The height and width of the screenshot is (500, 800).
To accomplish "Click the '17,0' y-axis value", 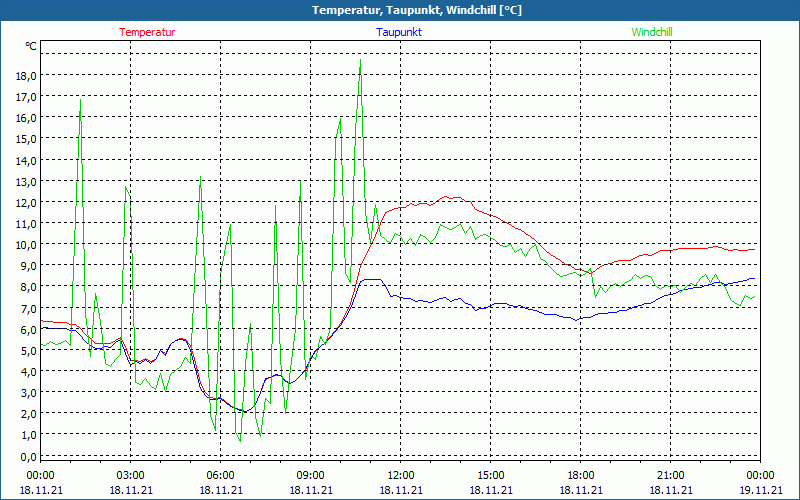I will click(x=27, y=97).
